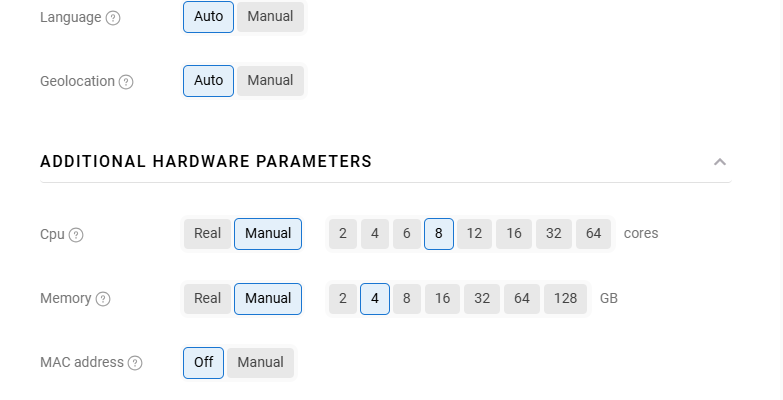Collapse the Additional Hardware Parameters section
The height and width of the screenshot is (400, 783).
click(720, 162)
